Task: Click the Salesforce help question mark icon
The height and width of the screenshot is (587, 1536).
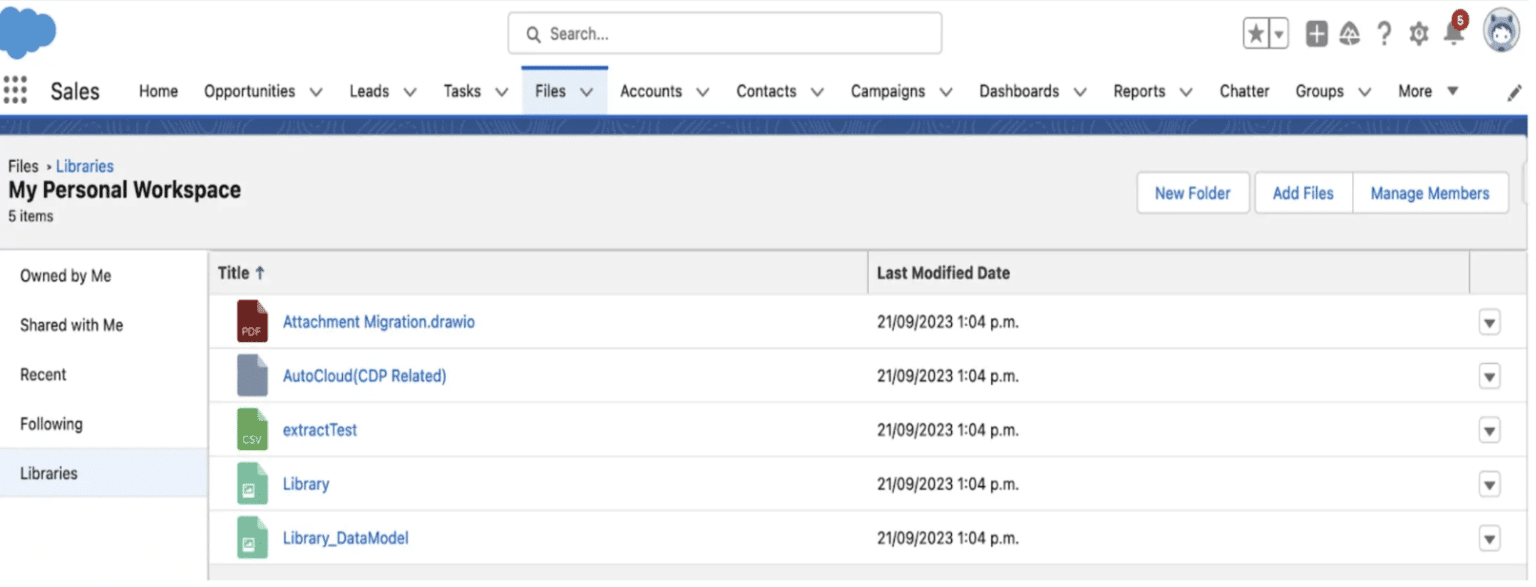Action: pos(1384,33)
